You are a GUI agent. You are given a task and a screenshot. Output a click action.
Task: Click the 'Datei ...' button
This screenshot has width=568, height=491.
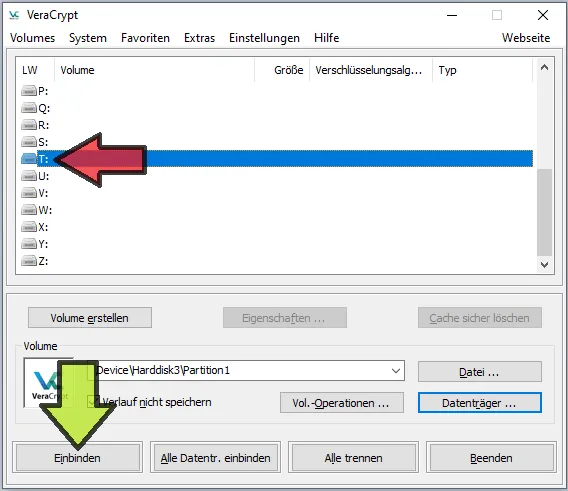point(480,371)
